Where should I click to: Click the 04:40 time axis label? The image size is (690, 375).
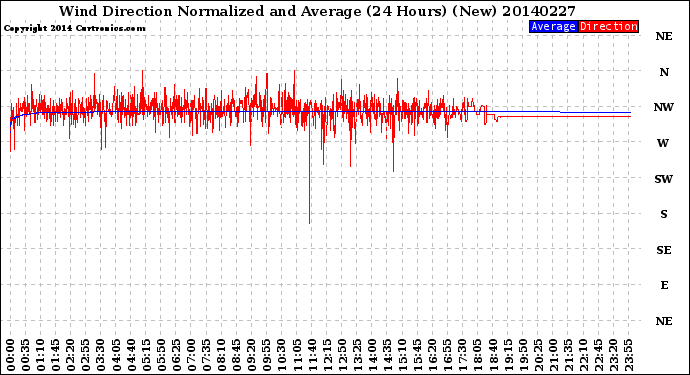(131, 355)
